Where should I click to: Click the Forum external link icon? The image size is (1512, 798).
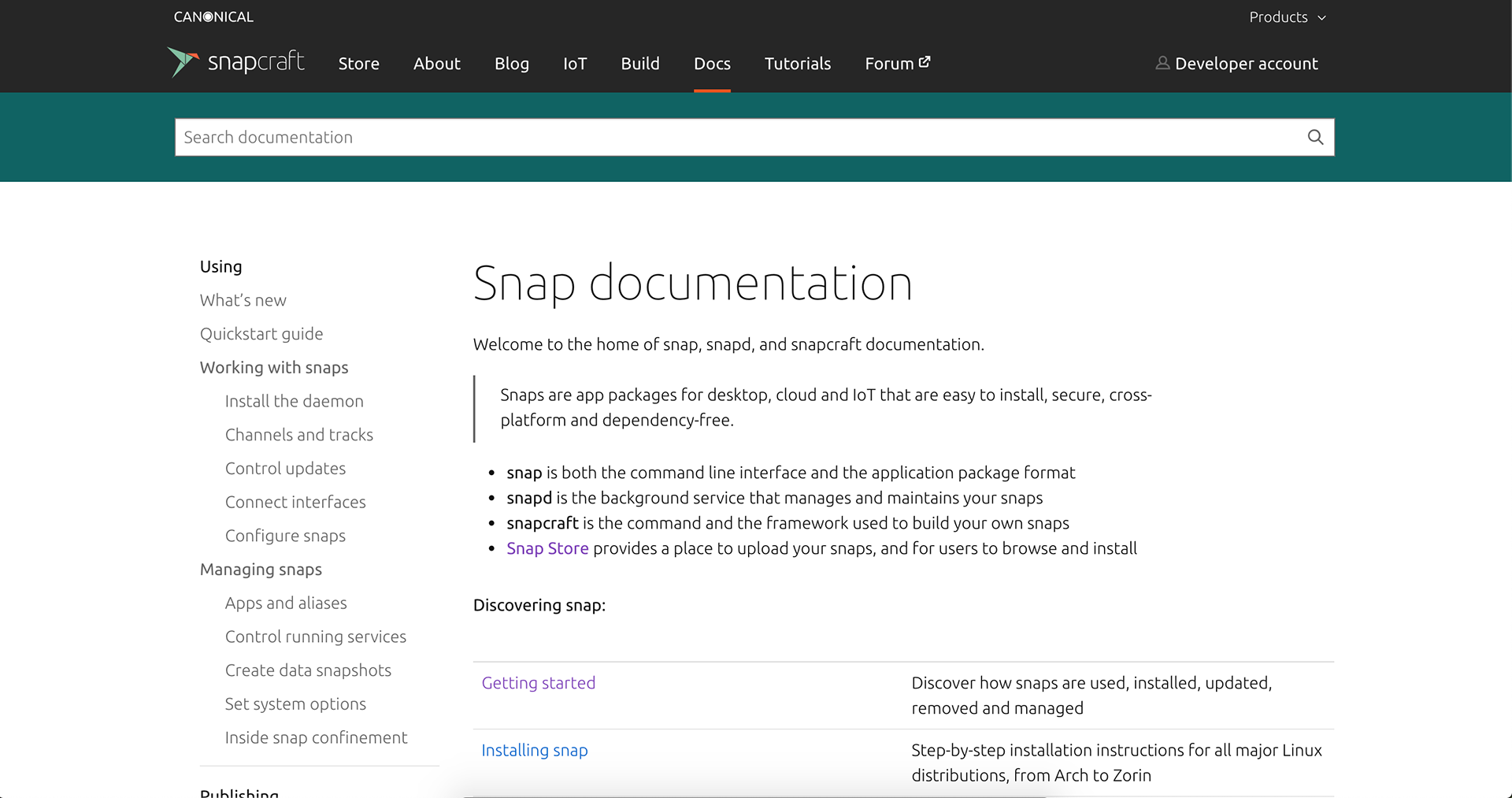point(925,62)
